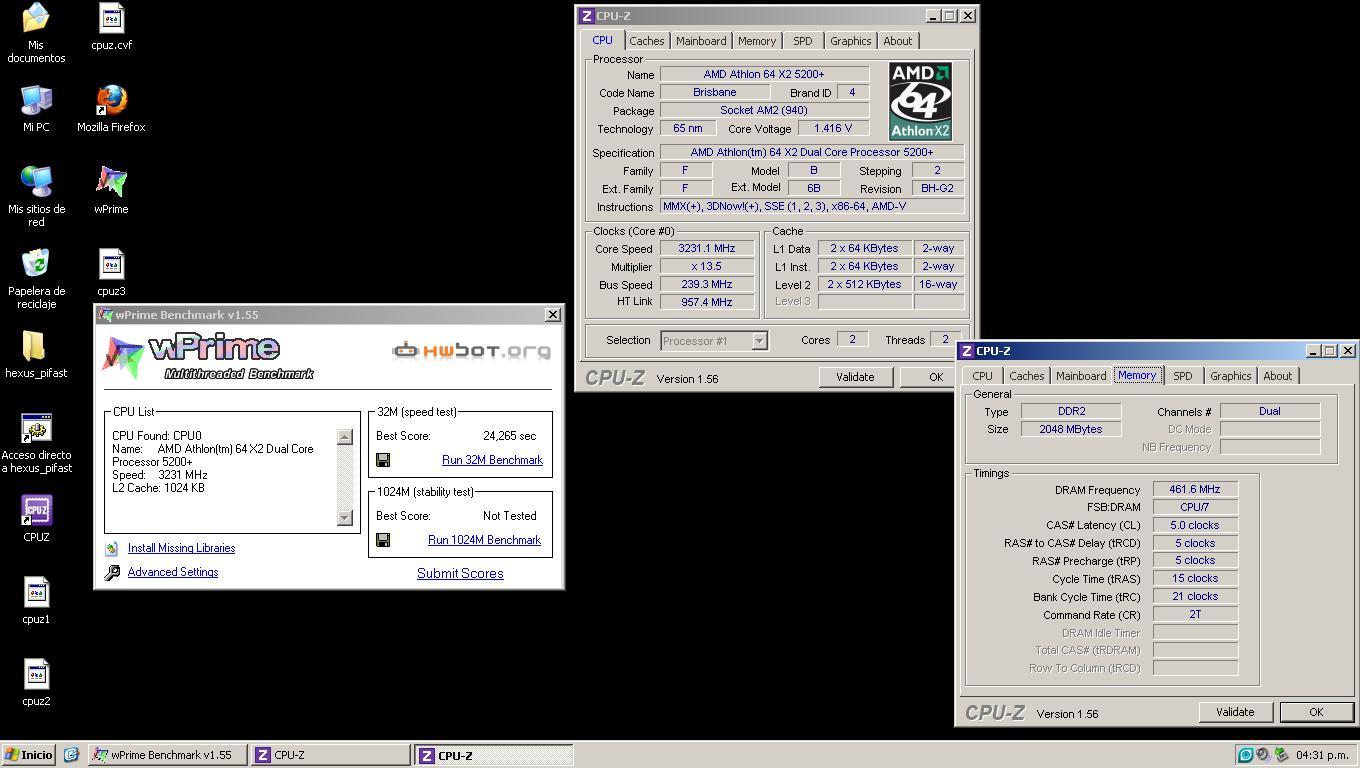Run 1024M Benchmark link

tap(484, 540)
